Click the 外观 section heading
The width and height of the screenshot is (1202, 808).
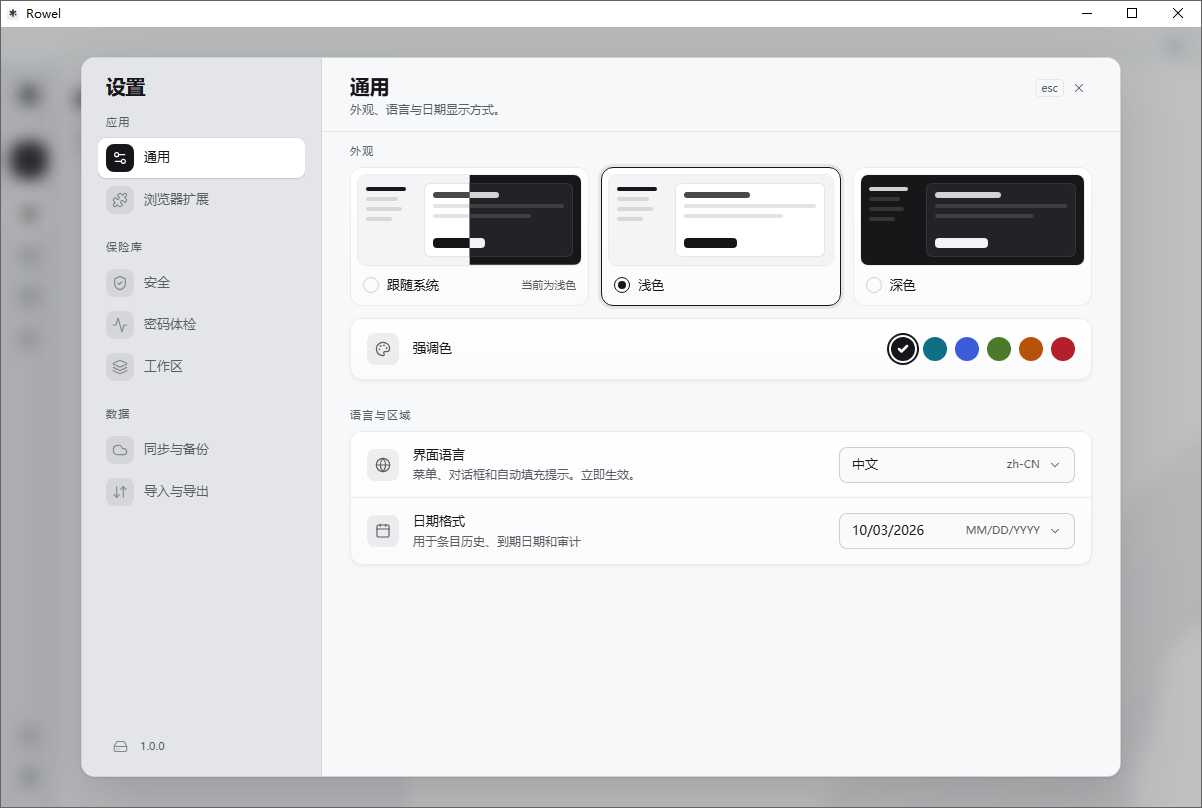[361, 151]
